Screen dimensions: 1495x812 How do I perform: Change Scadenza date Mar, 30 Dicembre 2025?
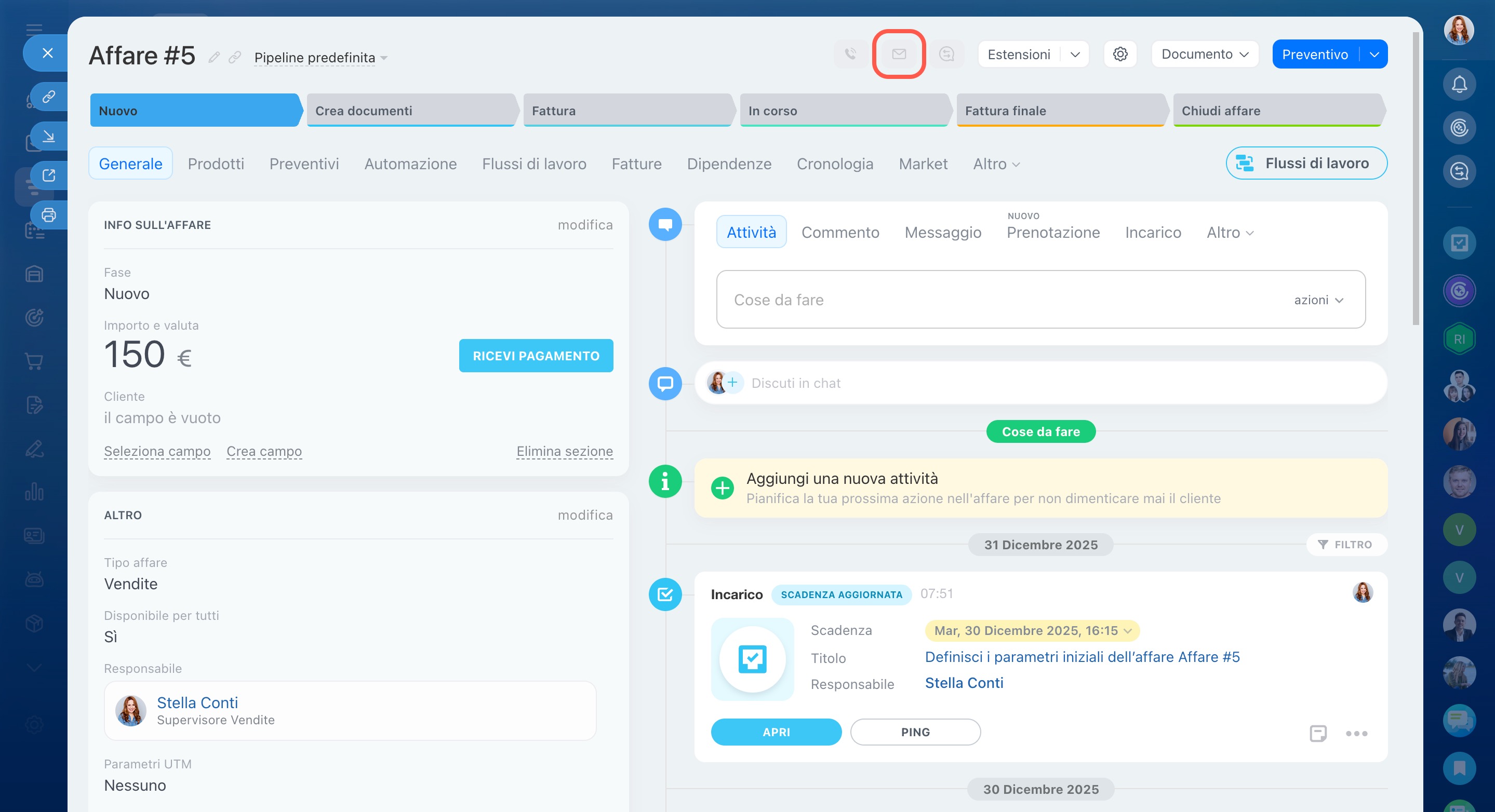[1032, 630]
